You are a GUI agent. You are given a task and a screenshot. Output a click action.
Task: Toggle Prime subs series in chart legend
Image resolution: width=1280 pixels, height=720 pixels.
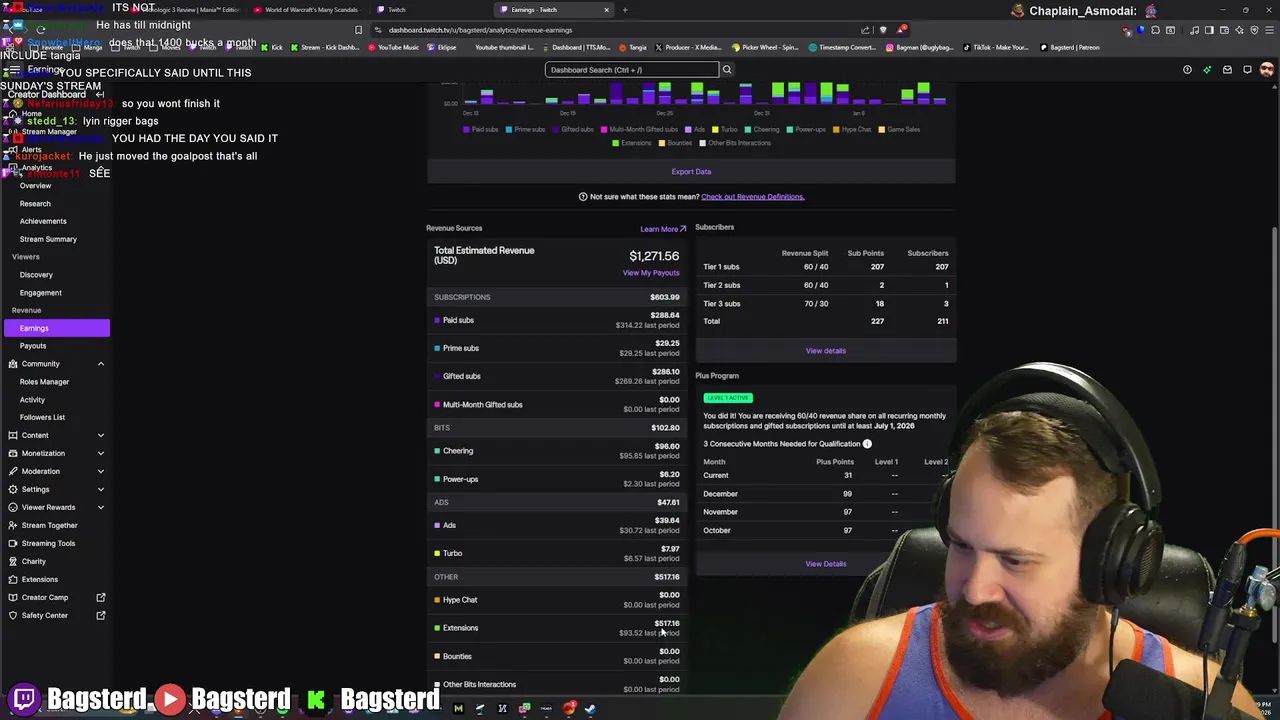click(525, 129)
